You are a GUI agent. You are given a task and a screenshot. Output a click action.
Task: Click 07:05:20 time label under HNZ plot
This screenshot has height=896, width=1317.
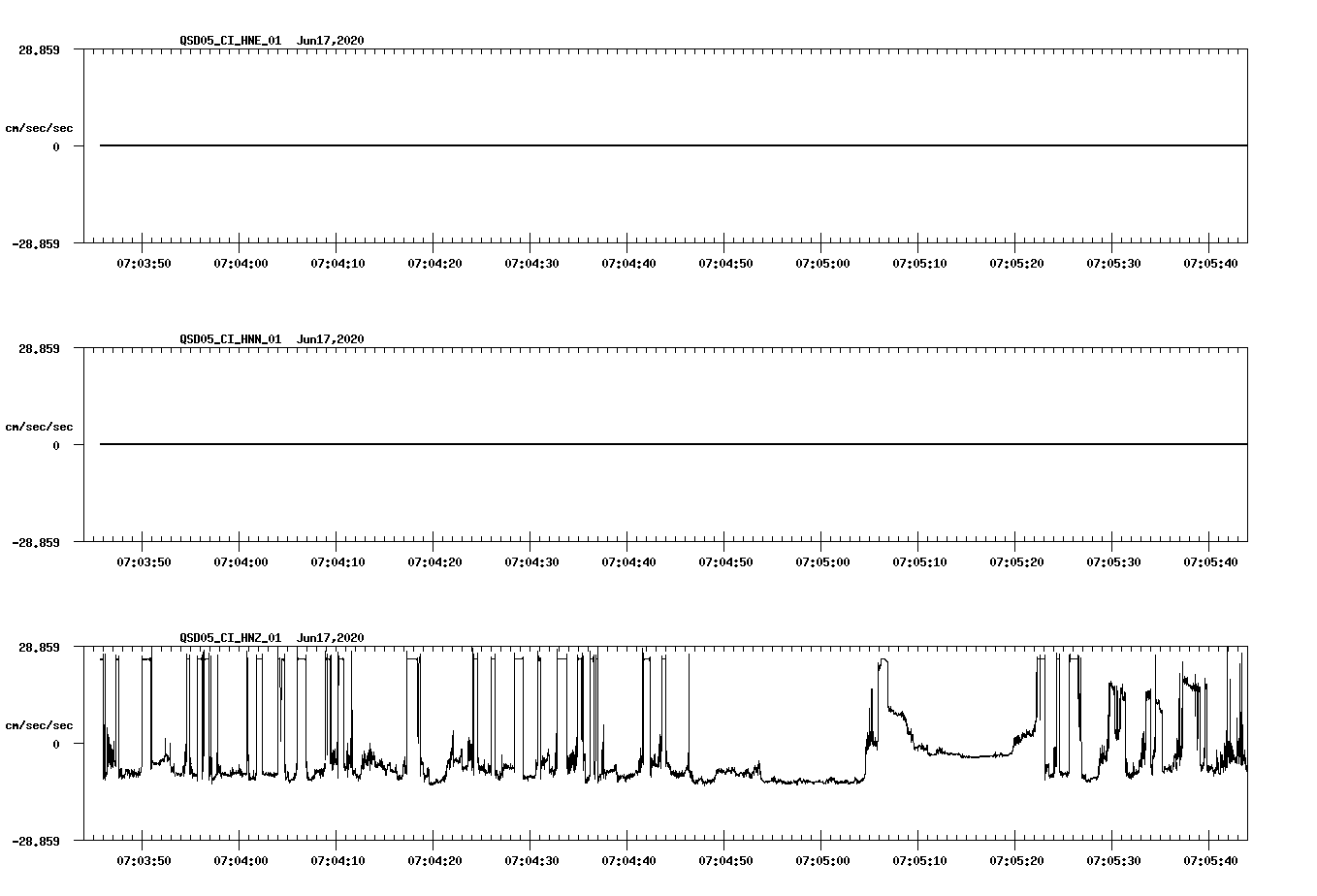[x=1016, y=861]
